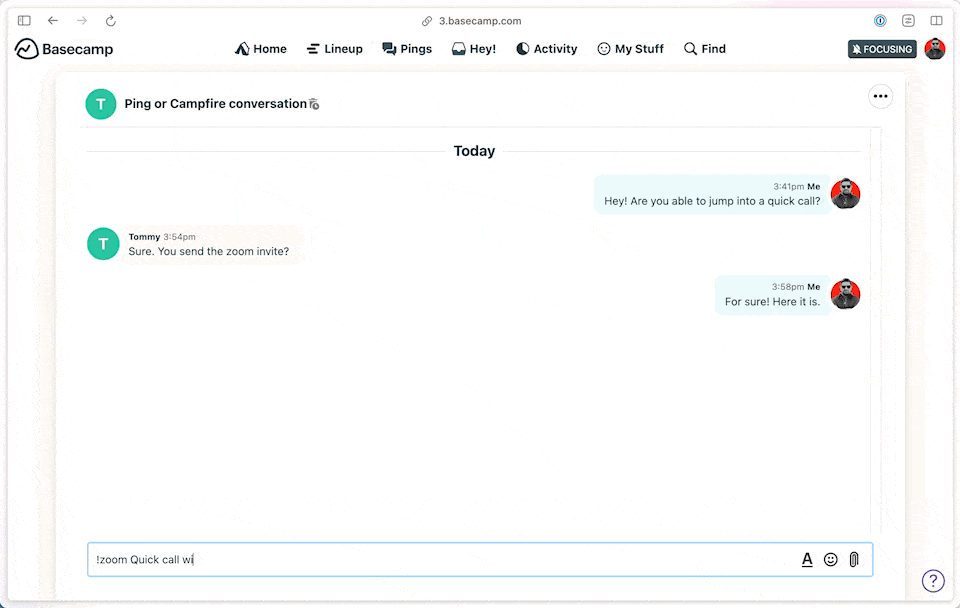Attach a file using the paperclip icon
The image size is (960, 608).
853,559
